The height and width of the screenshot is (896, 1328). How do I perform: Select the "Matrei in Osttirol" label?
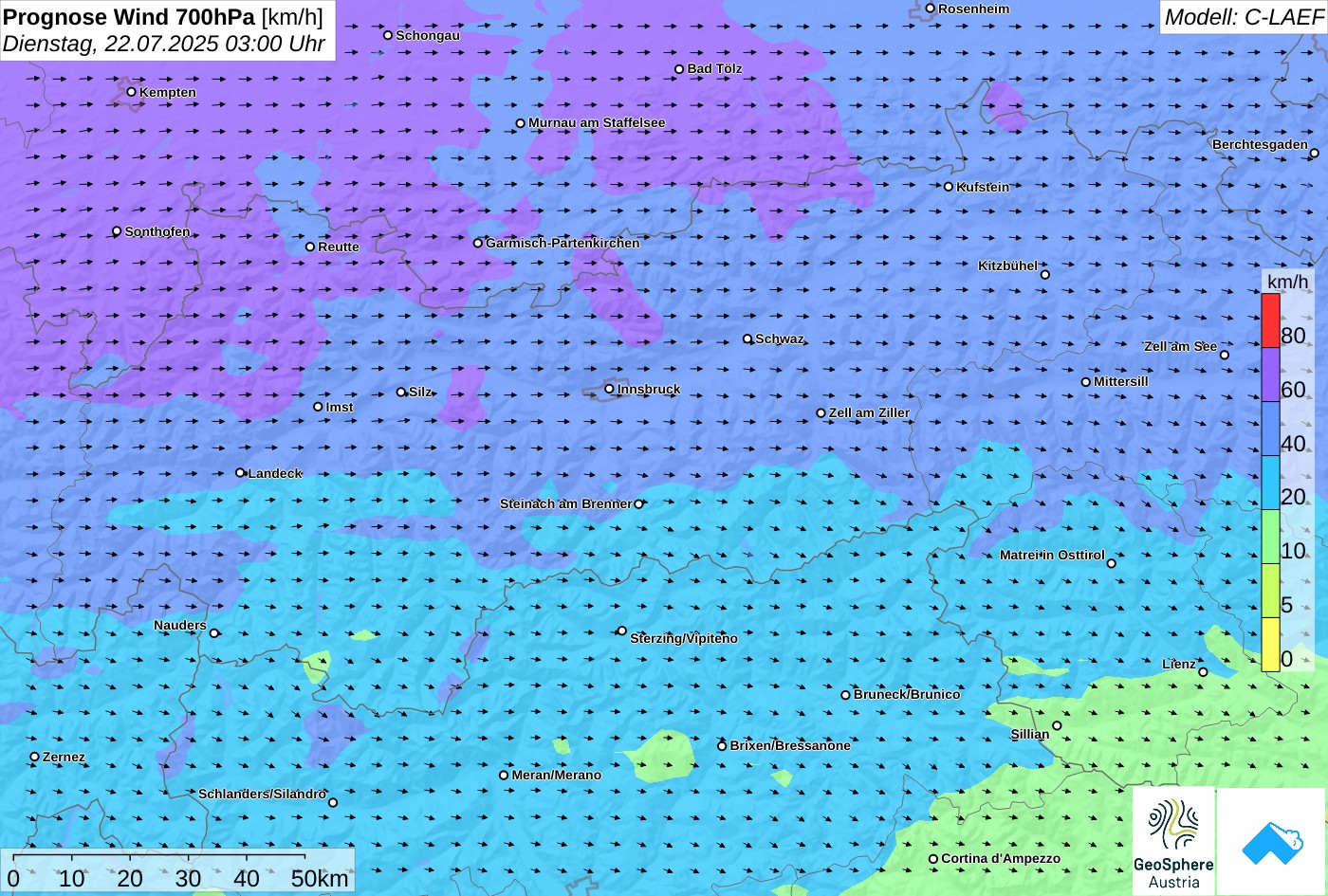pos(1052,555)
